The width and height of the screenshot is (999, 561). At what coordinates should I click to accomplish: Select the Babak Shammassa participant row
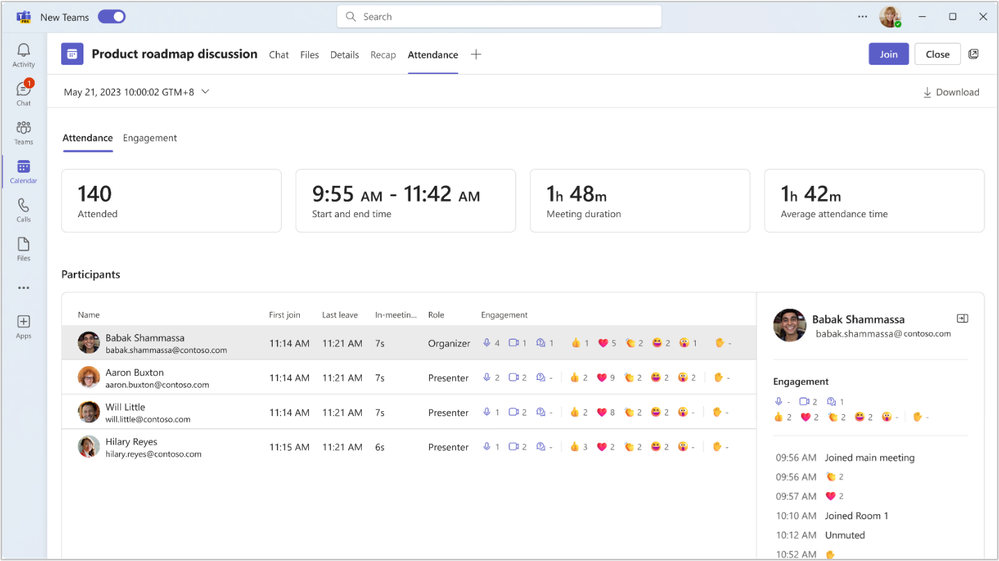point(409,343)
